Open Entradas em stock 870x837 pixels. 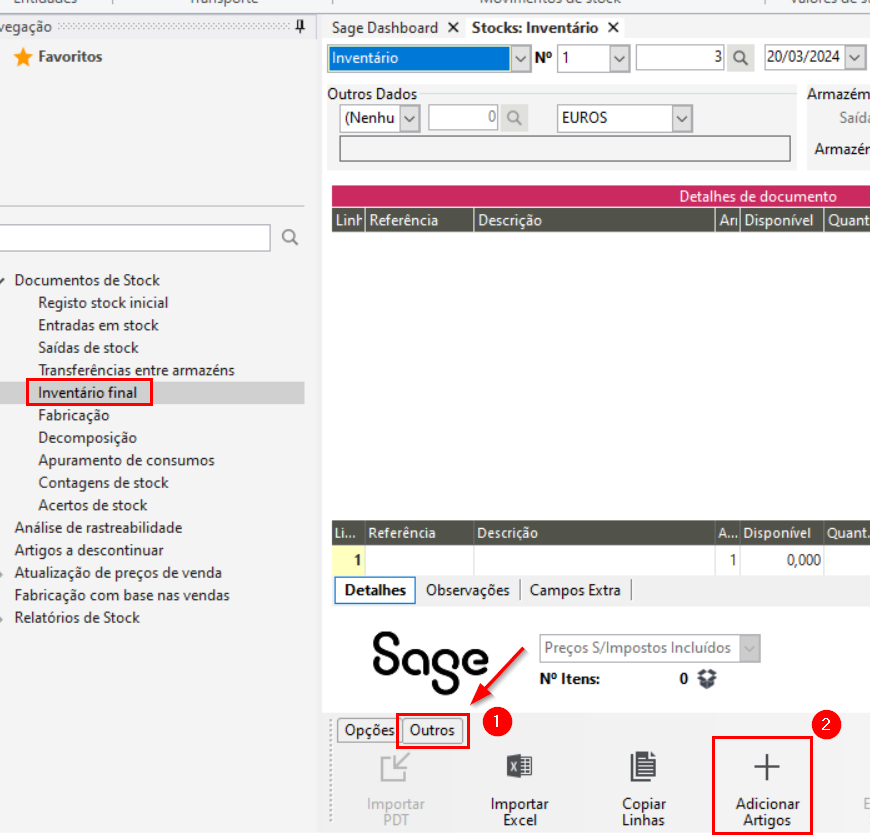(98, 325)
